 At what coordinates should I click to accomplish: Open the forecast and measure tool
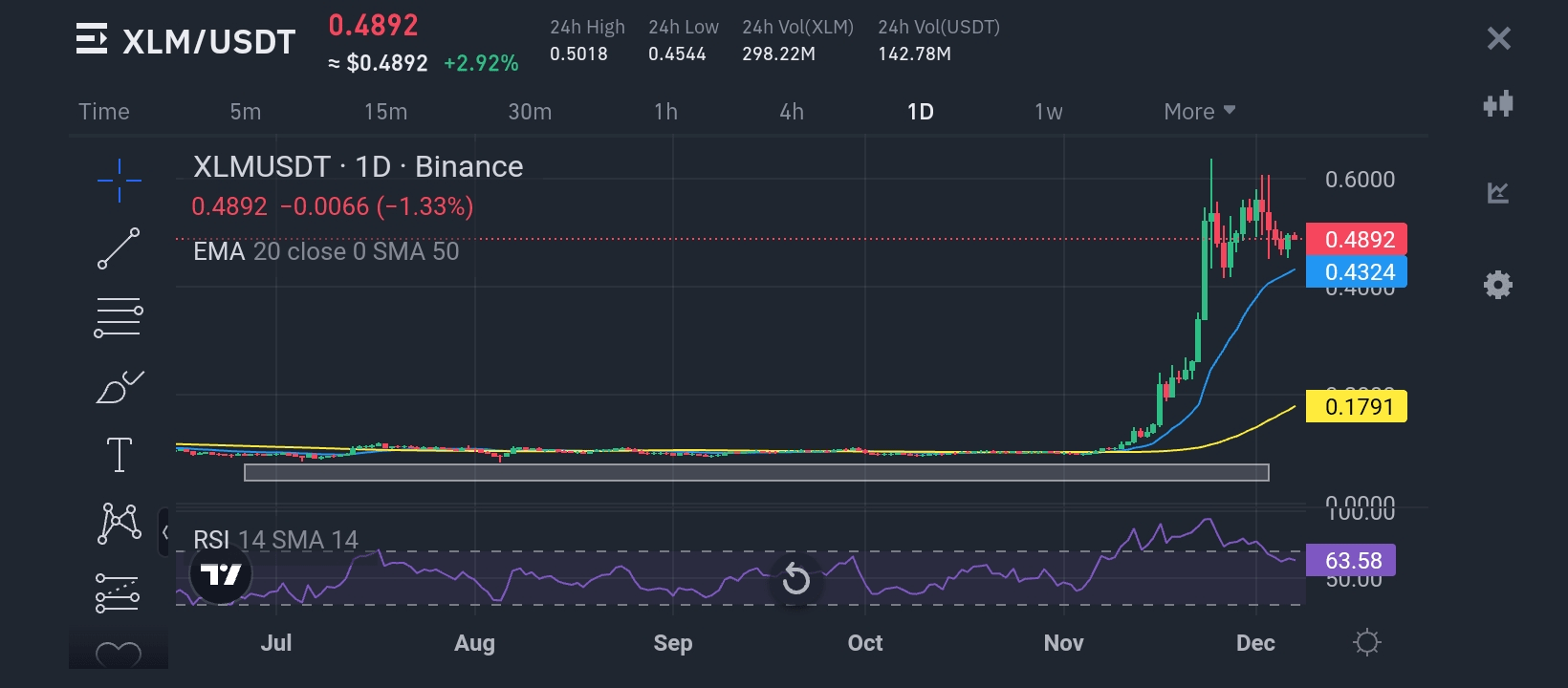[x=120, y=592]
